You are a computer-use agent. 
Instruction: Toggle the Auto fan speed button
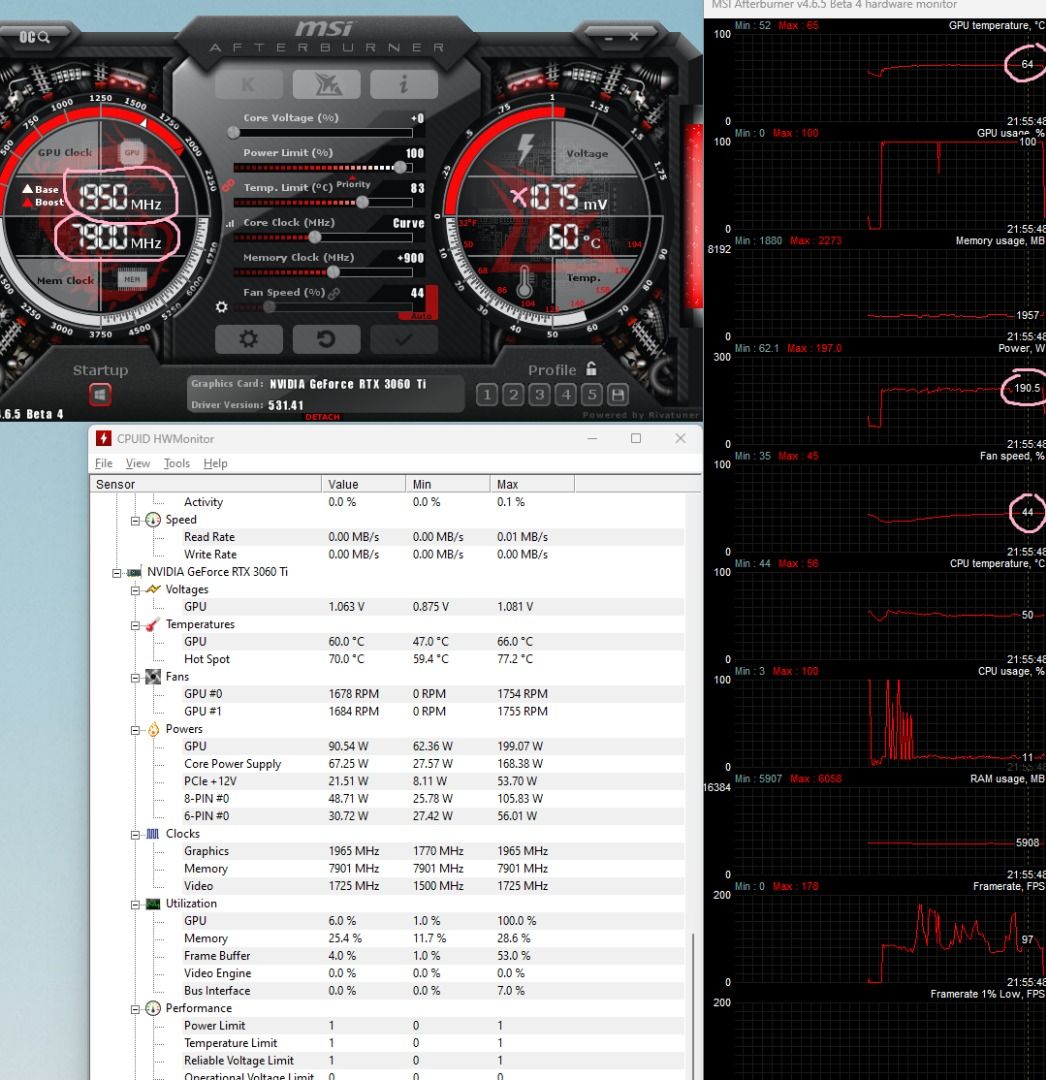pos(421,316)
